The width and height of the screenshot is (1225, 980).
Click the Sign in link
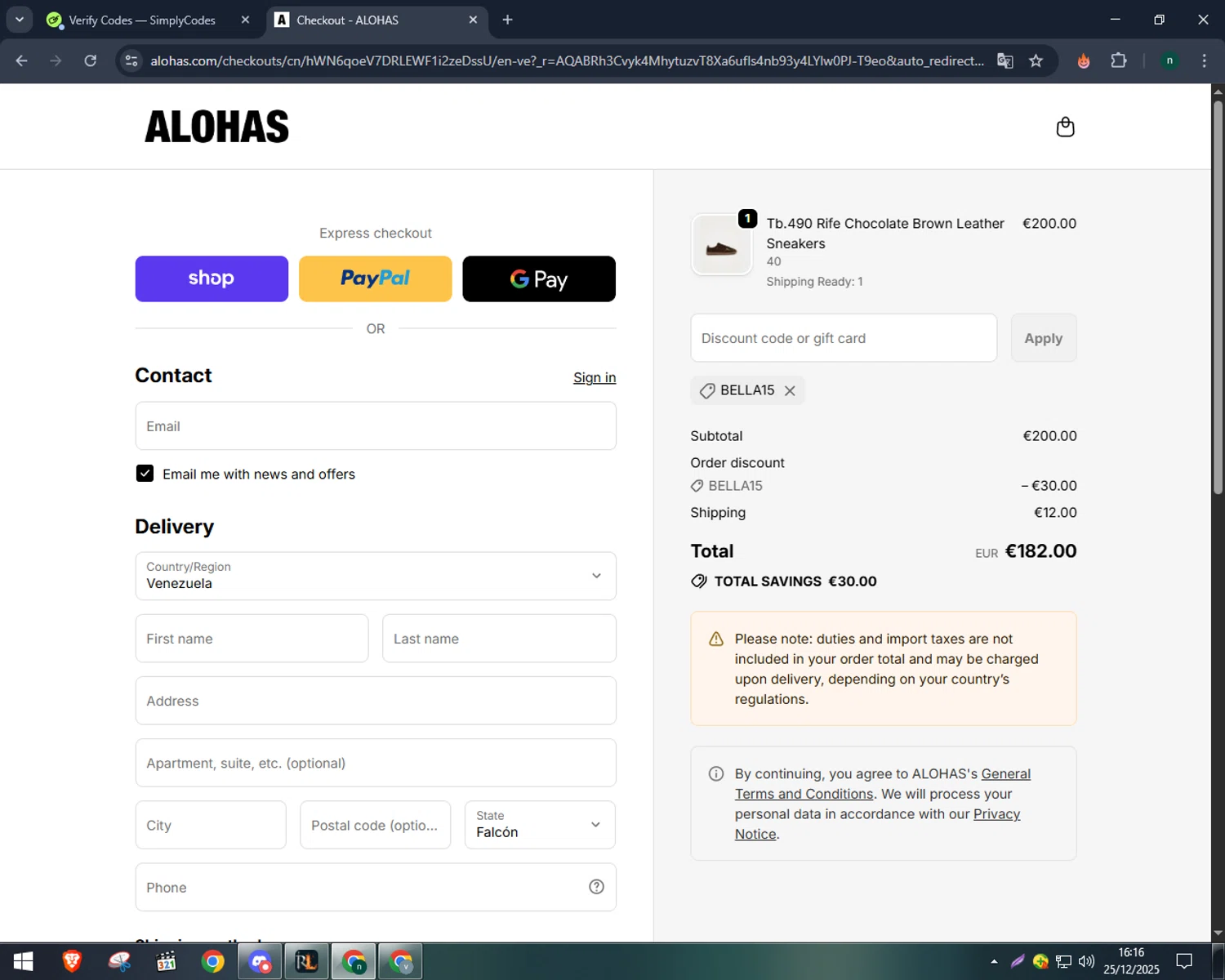595,377
